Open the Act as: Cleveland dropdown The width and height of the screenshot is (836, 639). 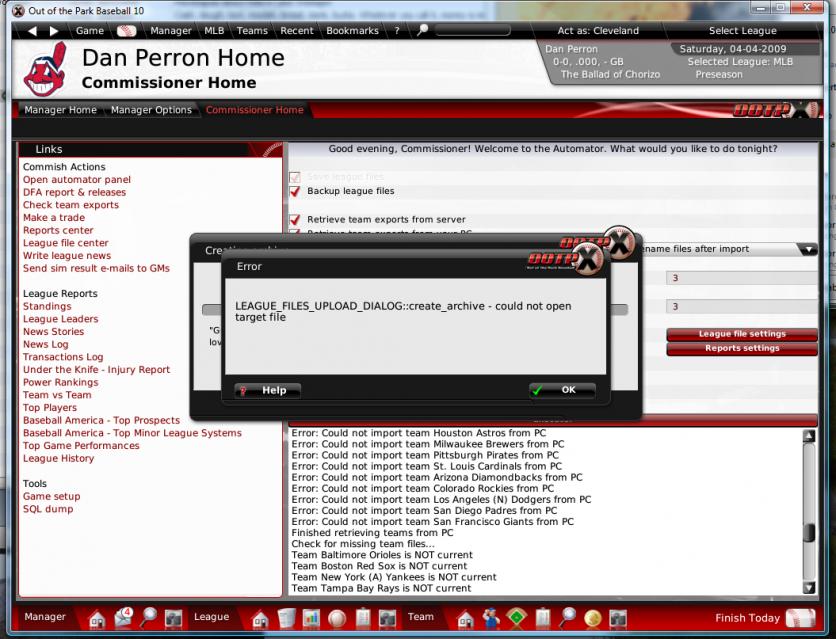point(598,31)
